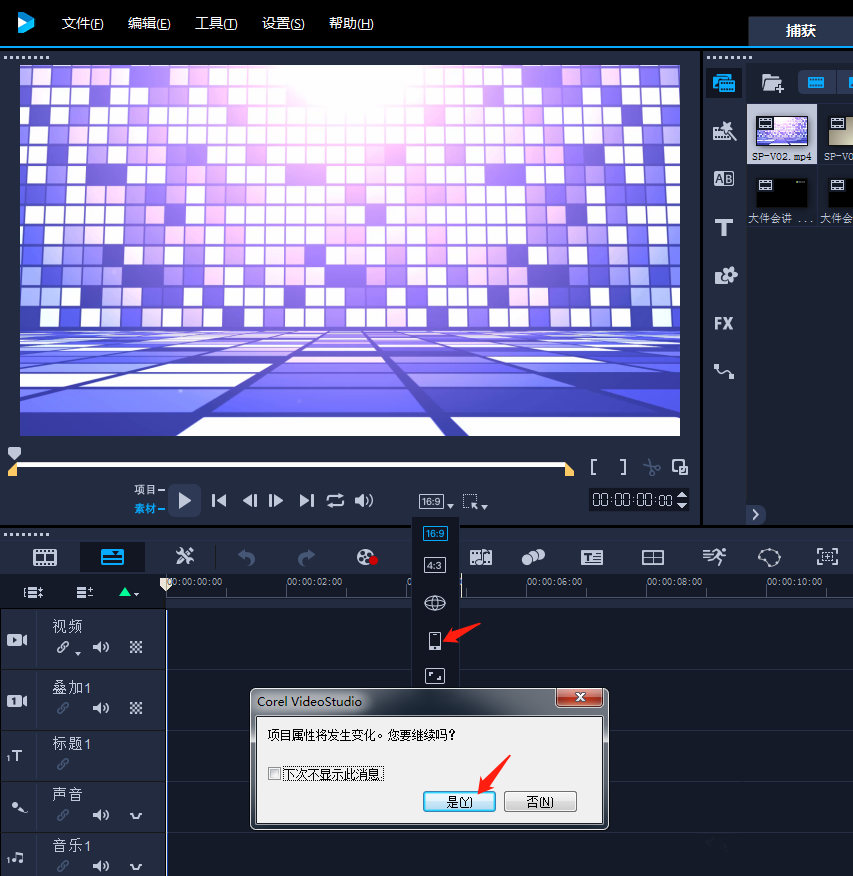Viewport: 853px width, 876px height.
Task: Expand the aspect ratio 16:9 dropdown
Action: (437, 501)
